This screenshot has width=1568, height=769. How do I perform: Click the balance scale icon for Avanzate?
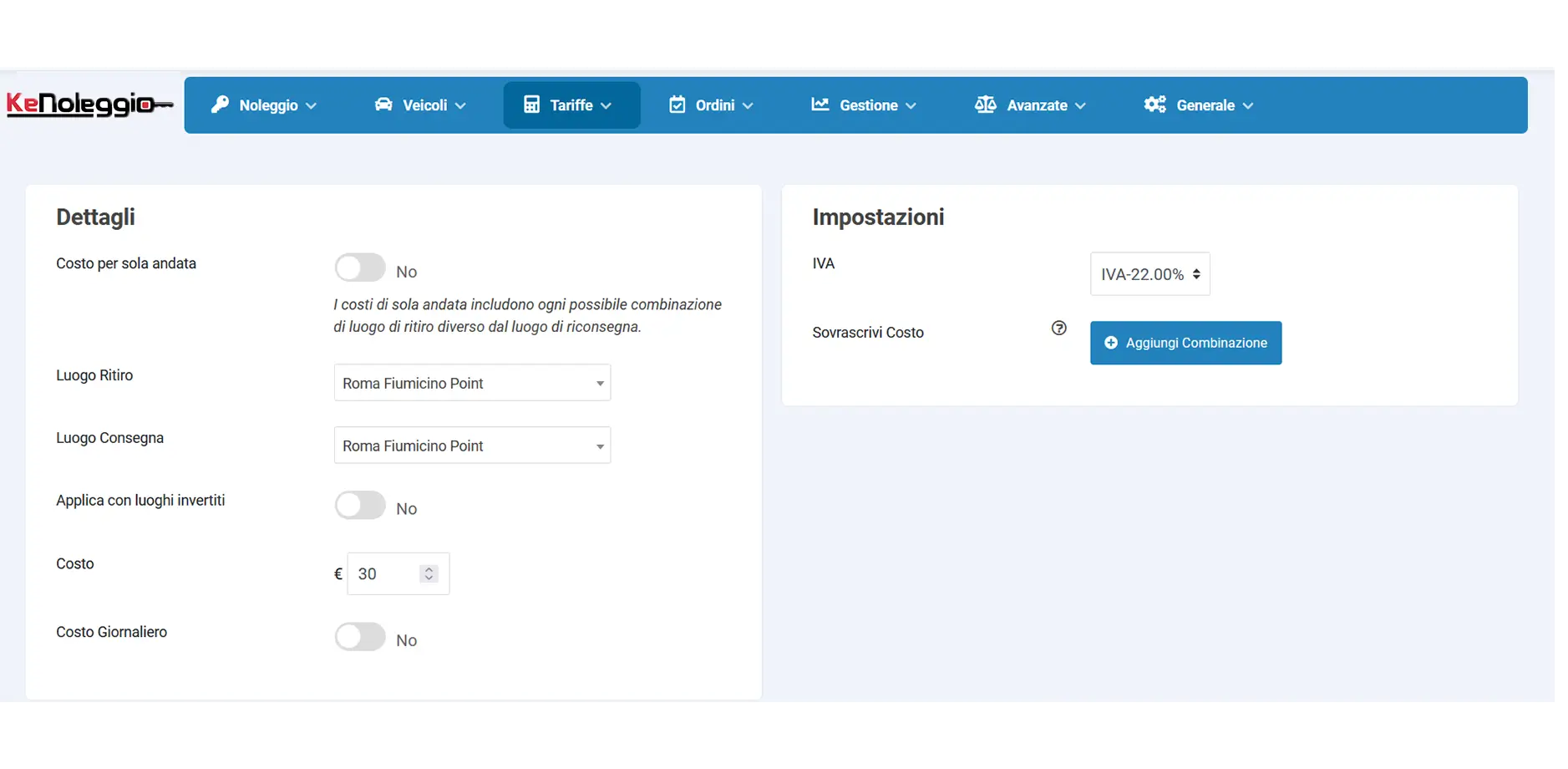986,104
